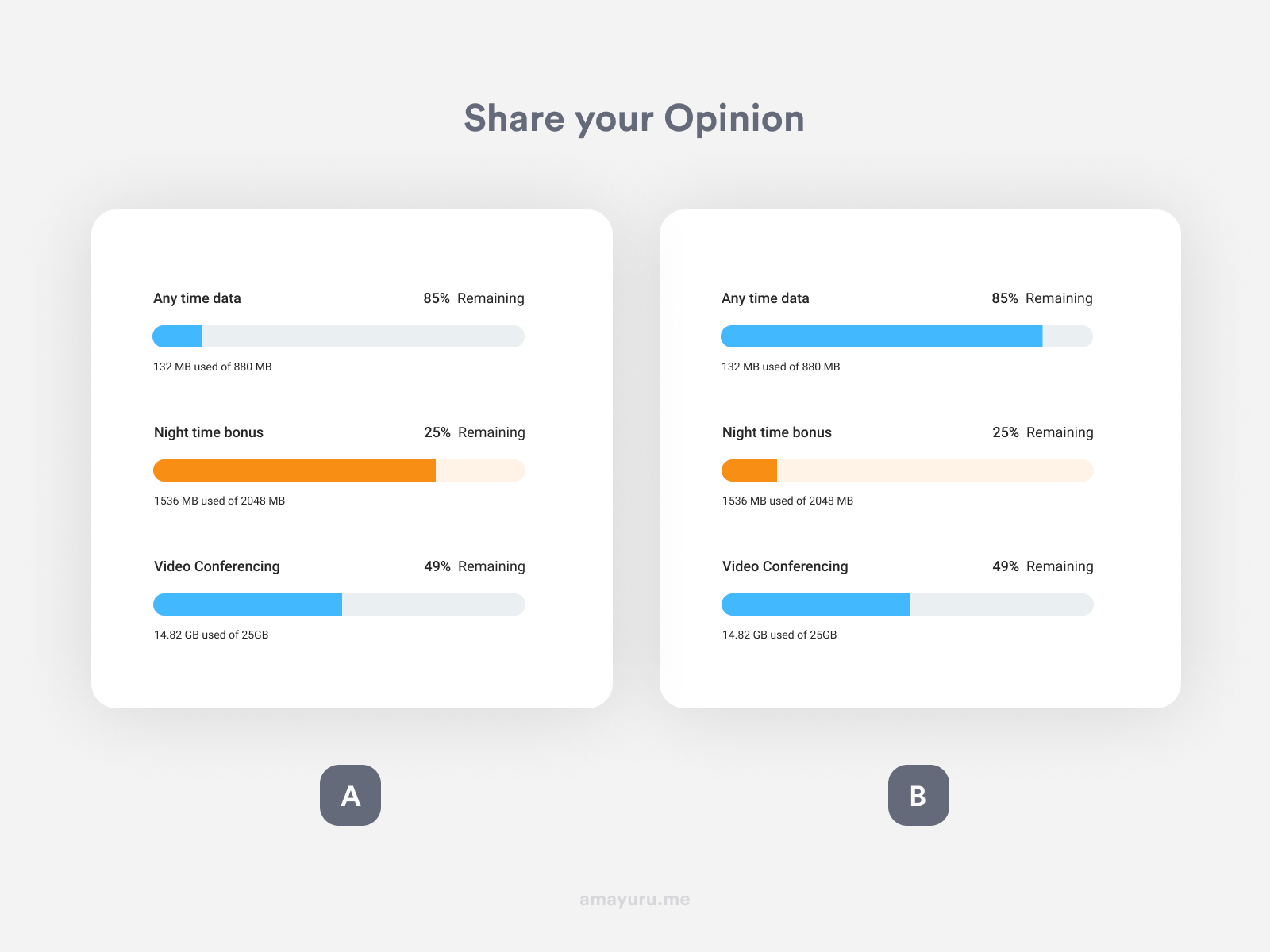1270x952 pixels.
Task: Click 49% Remaining text in card B
Action: click(1043, 566)
